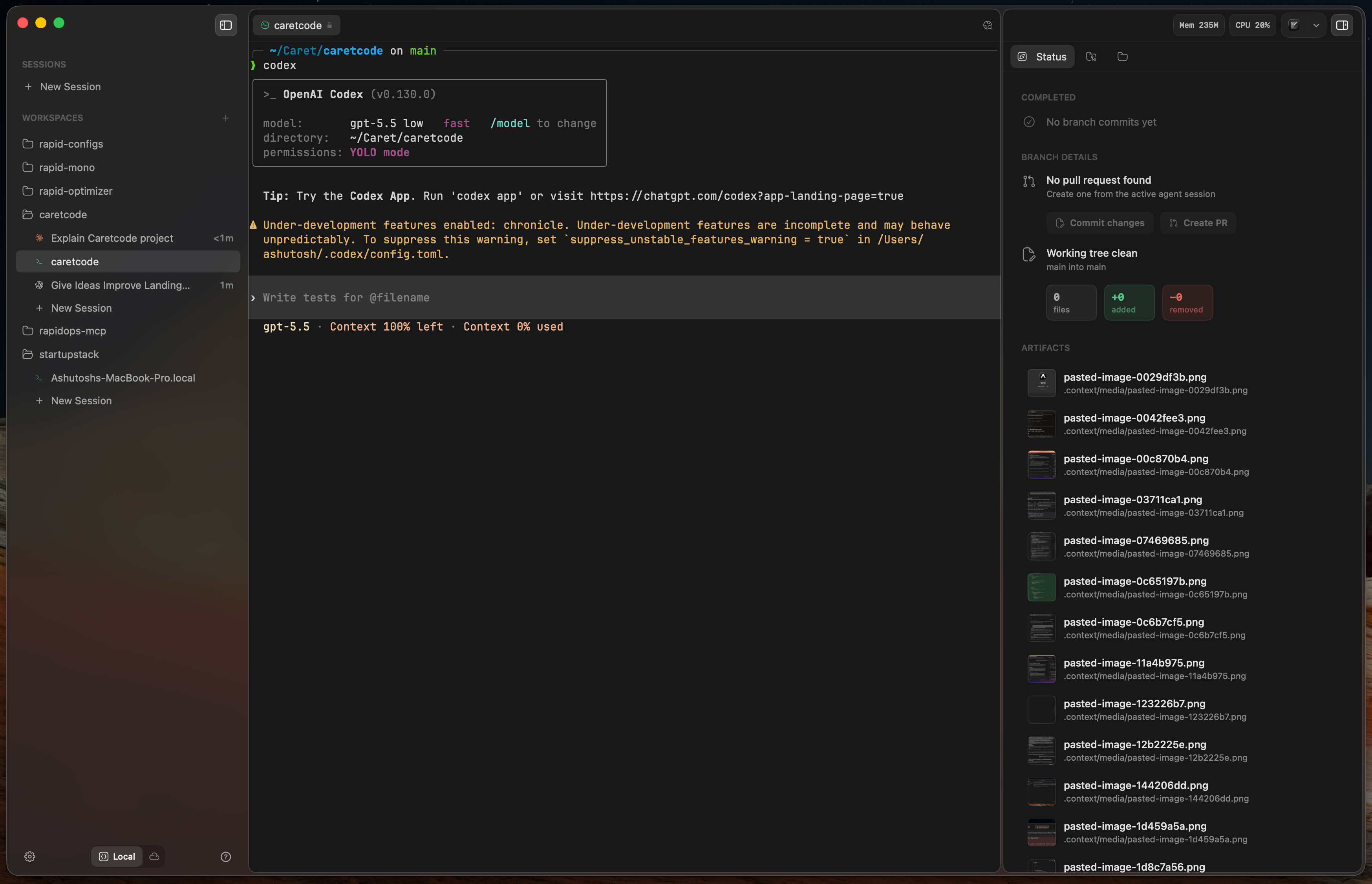The width and height of the screenshot is (1372, 884).
Task: Click the Working tree clean file icon
Action: pos(1029,254)
